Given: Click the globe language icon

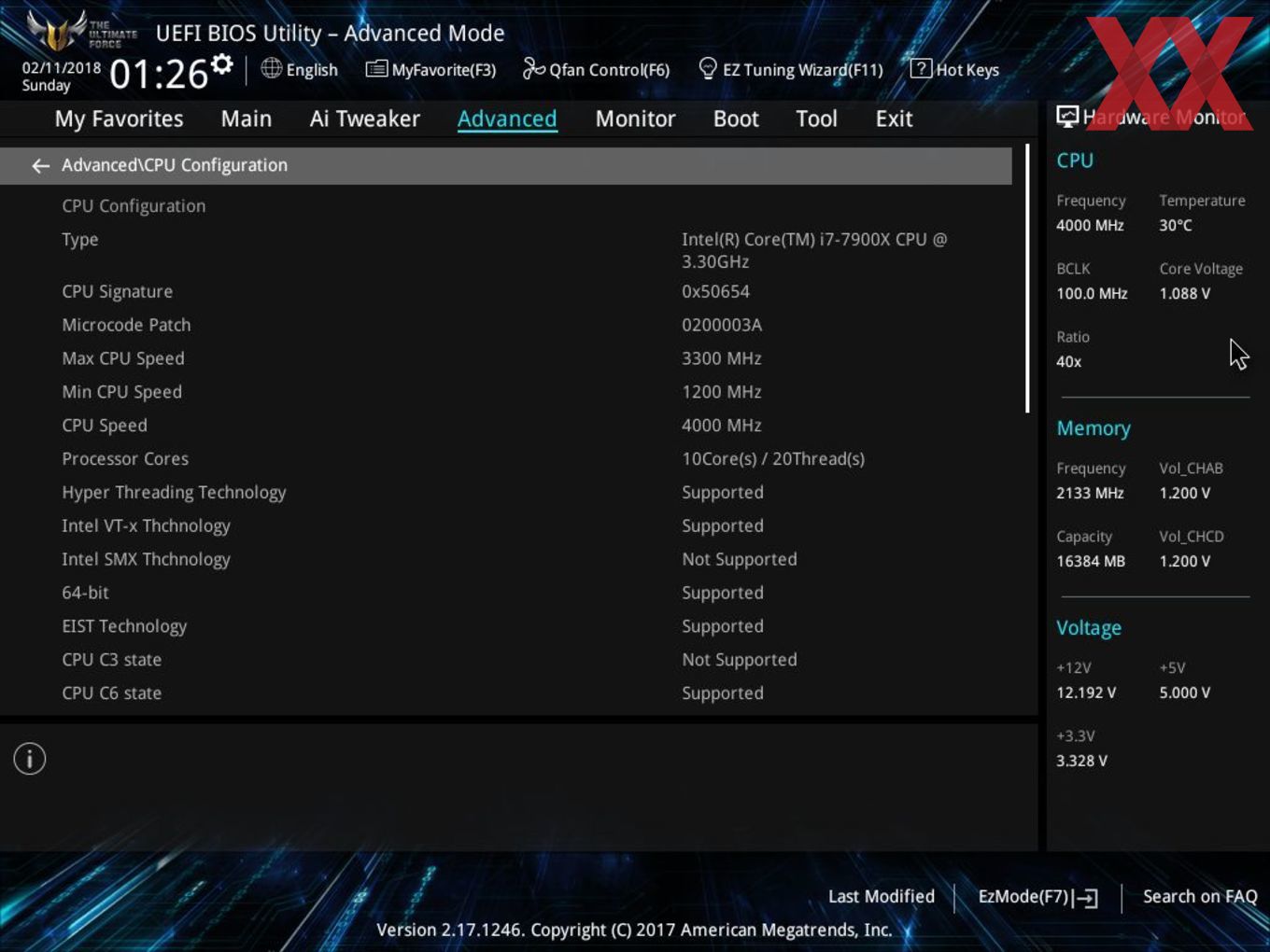Looking at the screenshot, I should [x=271, y=68].
